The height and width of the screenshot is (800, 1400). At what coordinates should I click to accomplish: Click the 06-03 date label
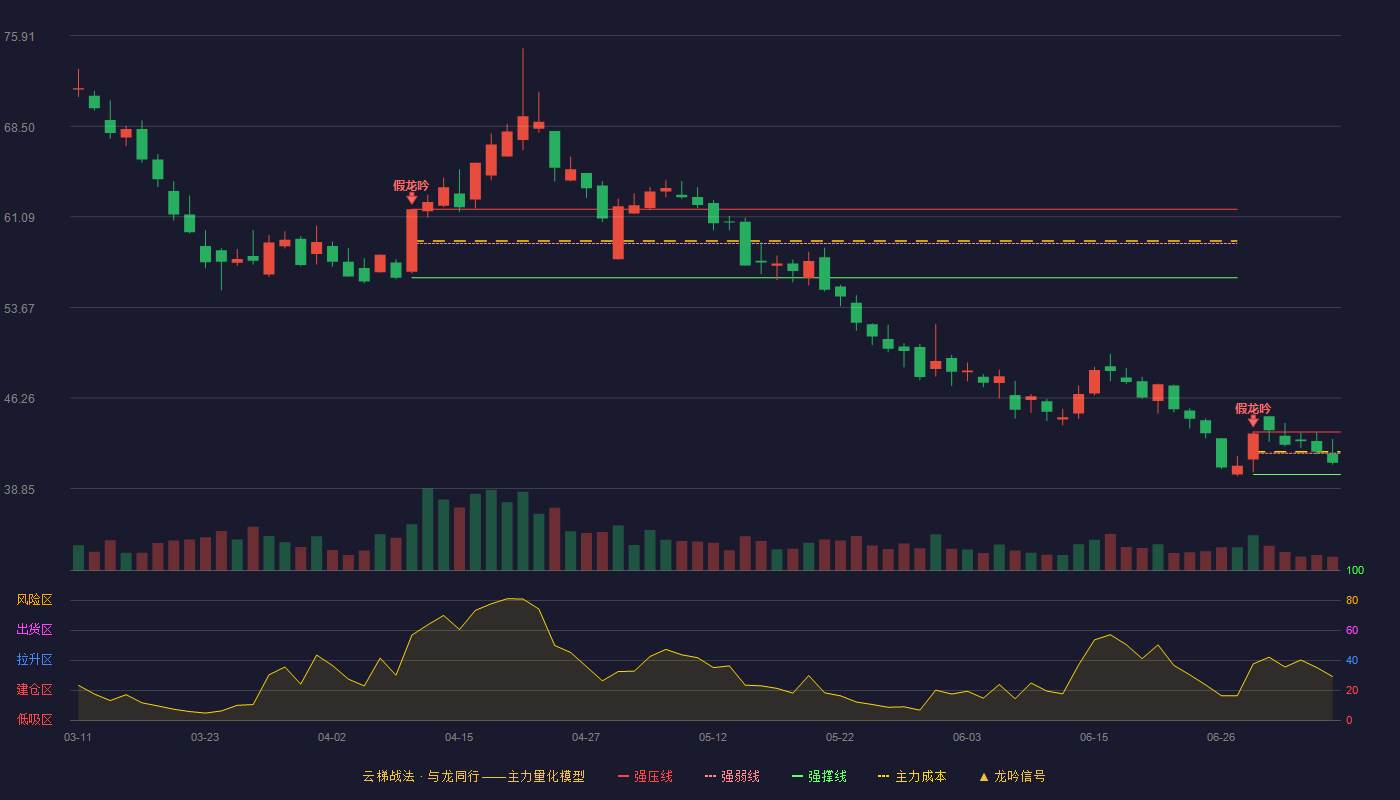(x=967, y=737)
